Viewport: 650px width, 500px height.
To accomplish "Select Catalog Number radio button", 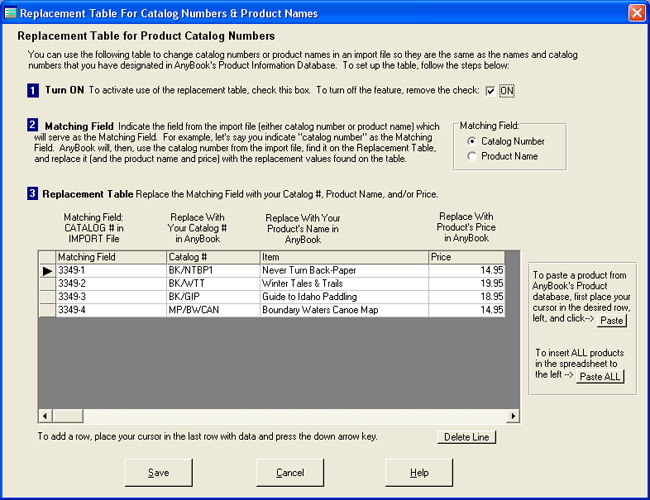I will 472,141.
